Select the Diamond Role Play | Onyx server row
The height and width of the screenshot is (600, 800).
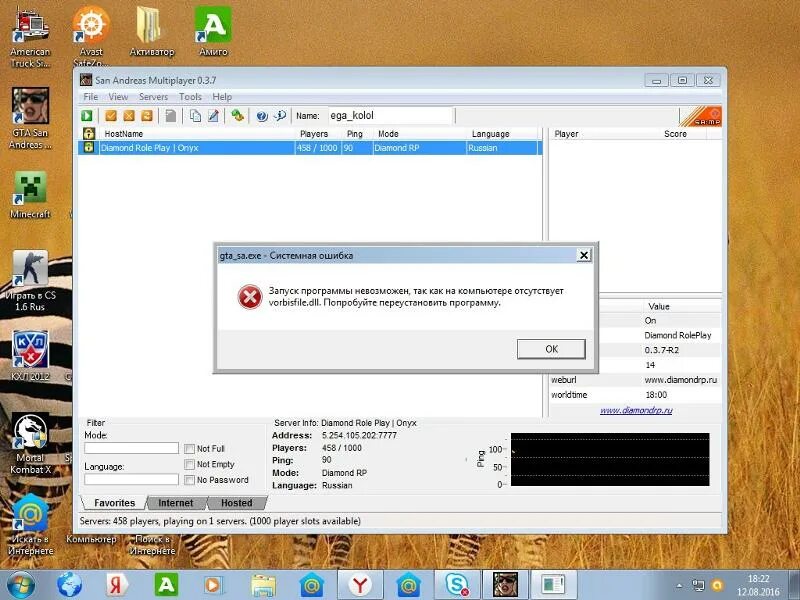click(x=310, y=148)
